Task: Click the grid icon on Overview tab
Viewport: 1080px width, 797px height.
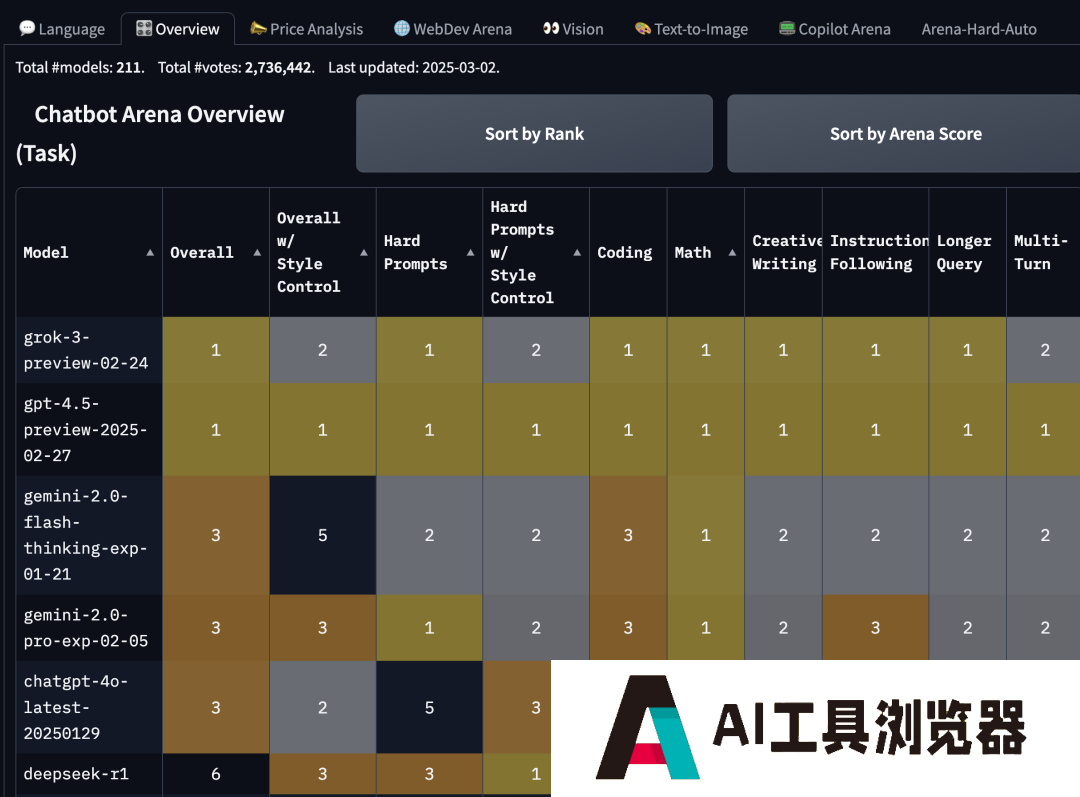Action: click(144, 28)
